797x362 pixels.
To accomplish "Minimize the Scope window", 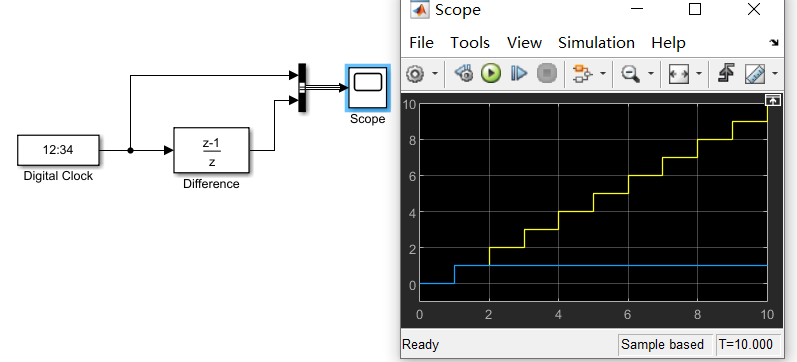I will (x=636, y=9).
